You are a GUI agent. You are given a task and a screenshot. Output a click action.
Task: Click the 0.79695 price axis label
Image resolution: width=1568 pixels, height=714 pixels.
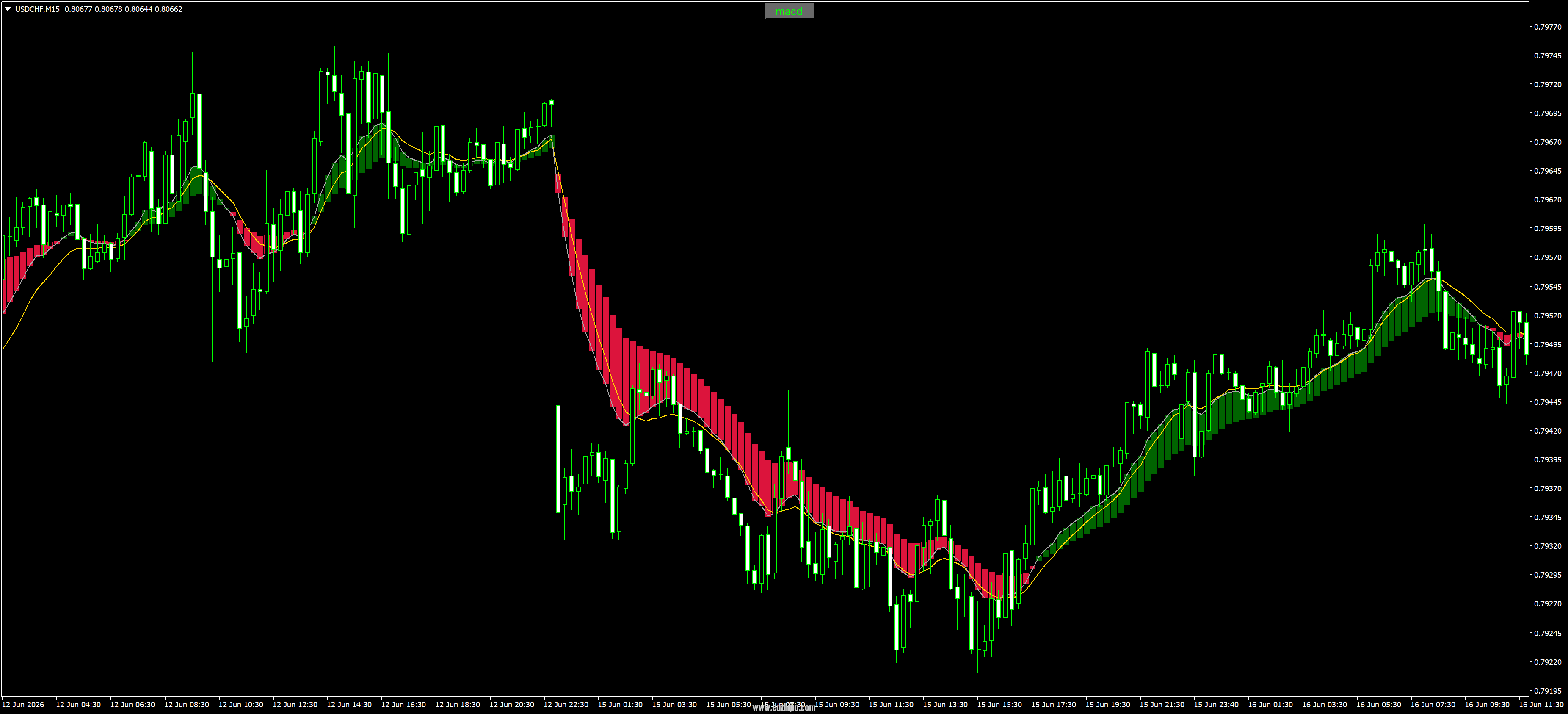[1547, 113]
